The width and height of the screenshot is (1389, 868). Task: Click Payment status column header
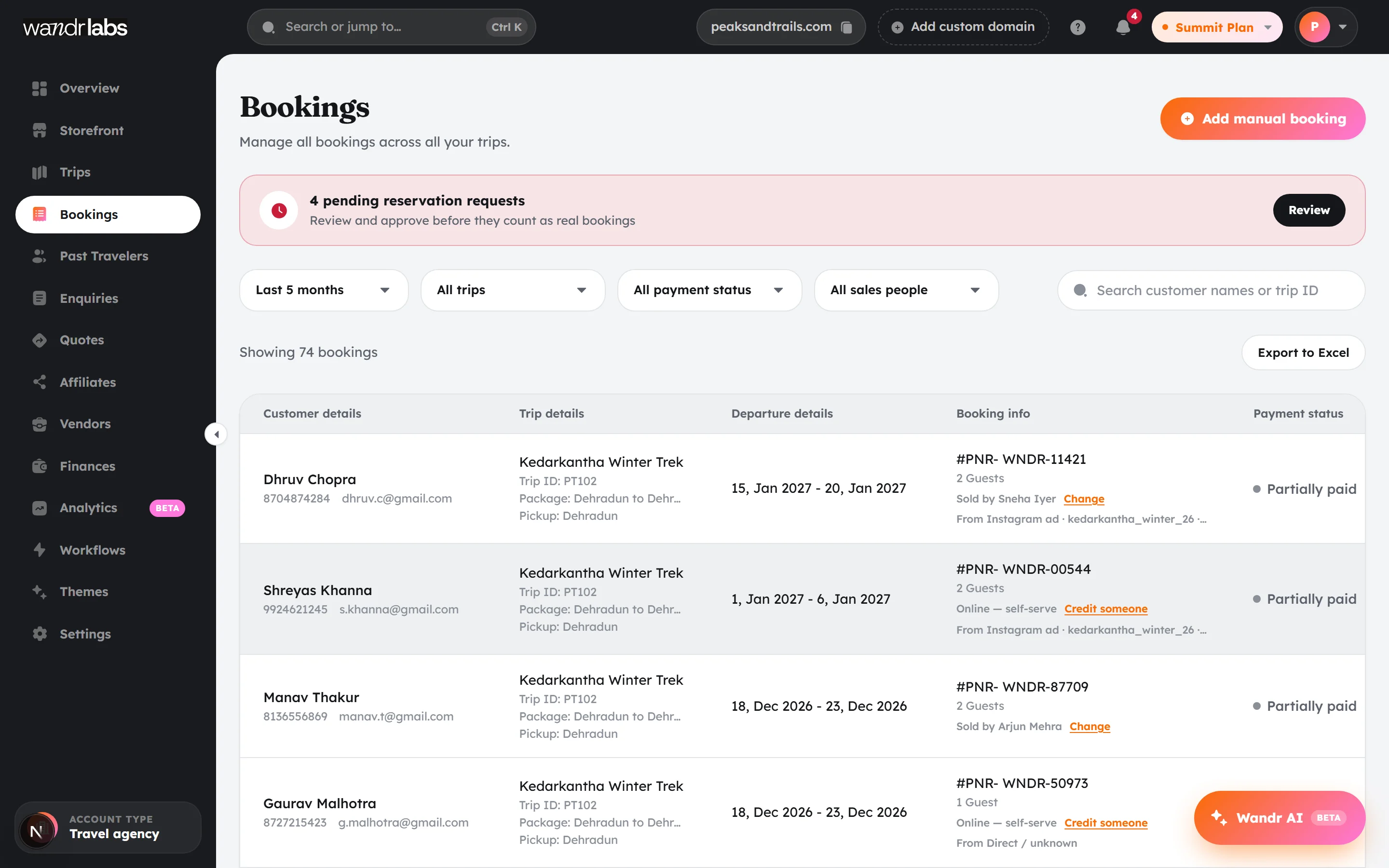click(1298, 413)
